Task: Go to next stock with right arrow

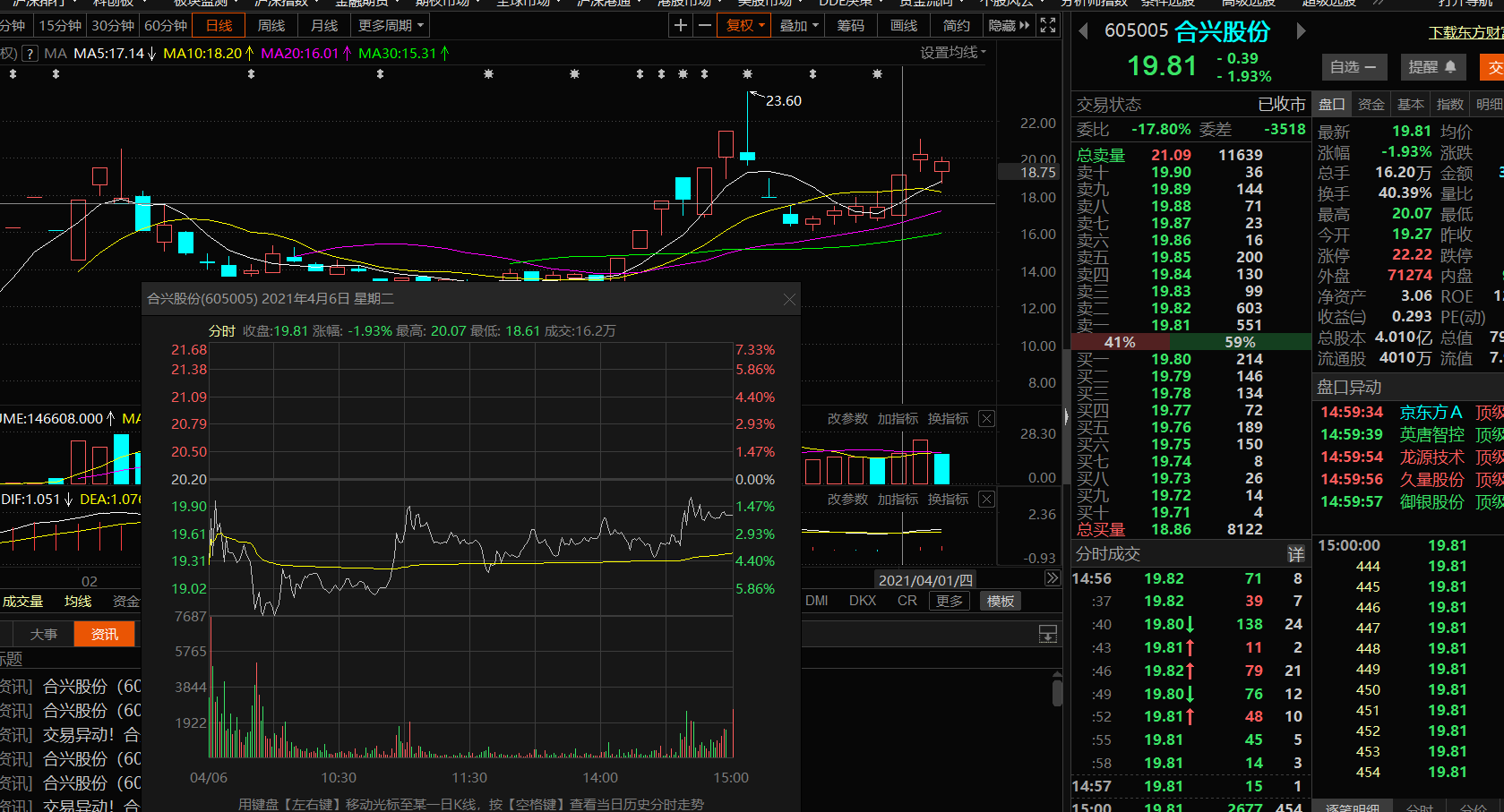Action: [x=1301, y=31]
